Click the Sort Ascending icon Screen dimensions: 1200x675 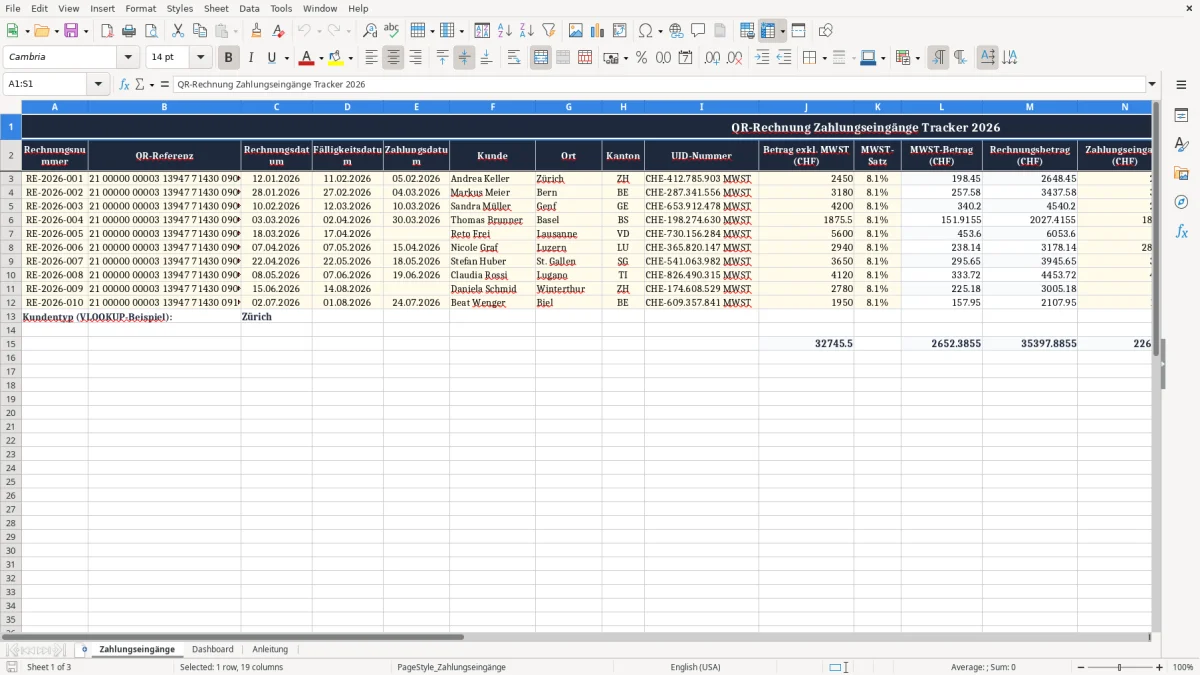504,31
